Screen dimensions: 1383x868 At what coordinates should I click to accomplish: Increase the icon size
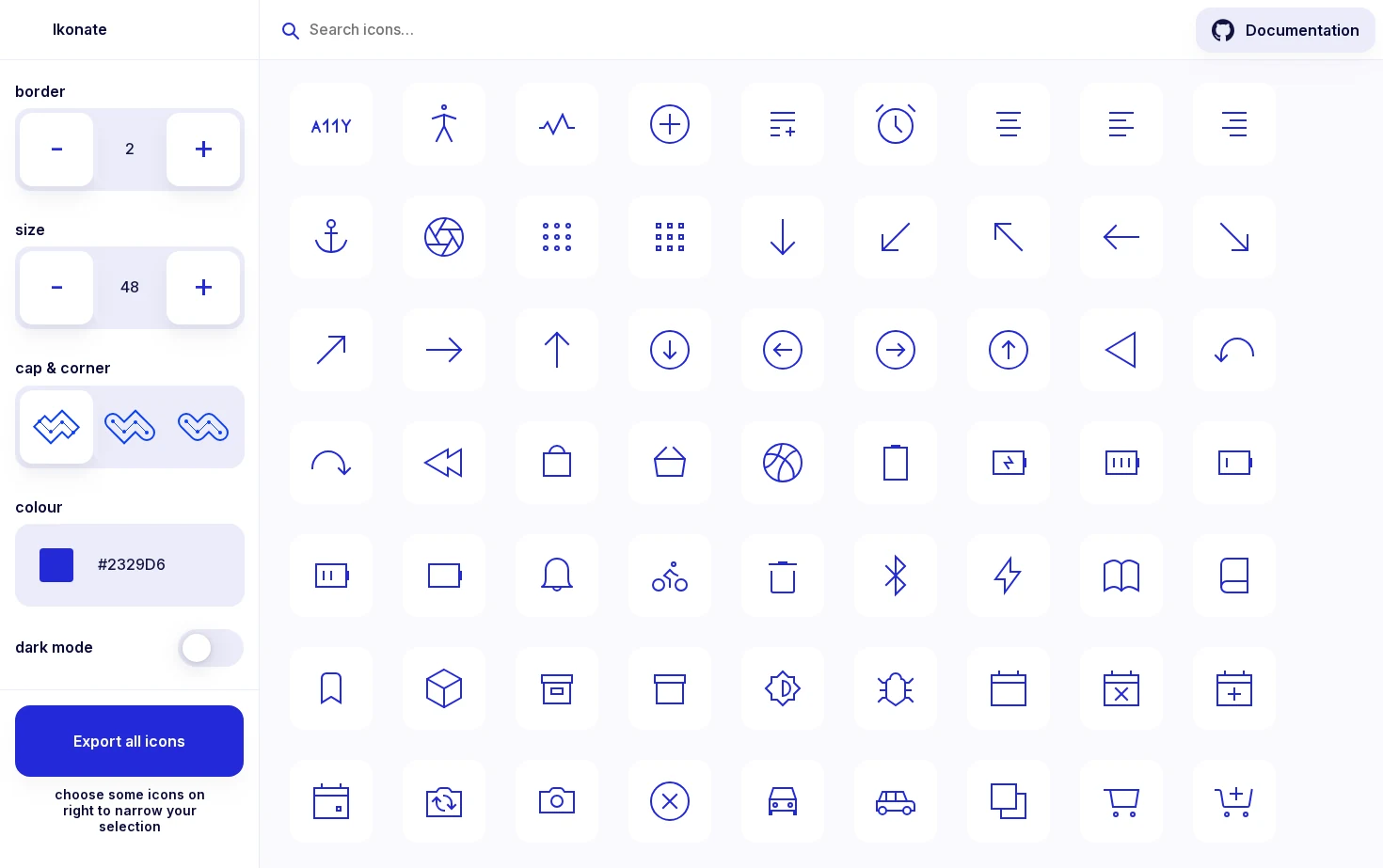click(x=203, y=288)
